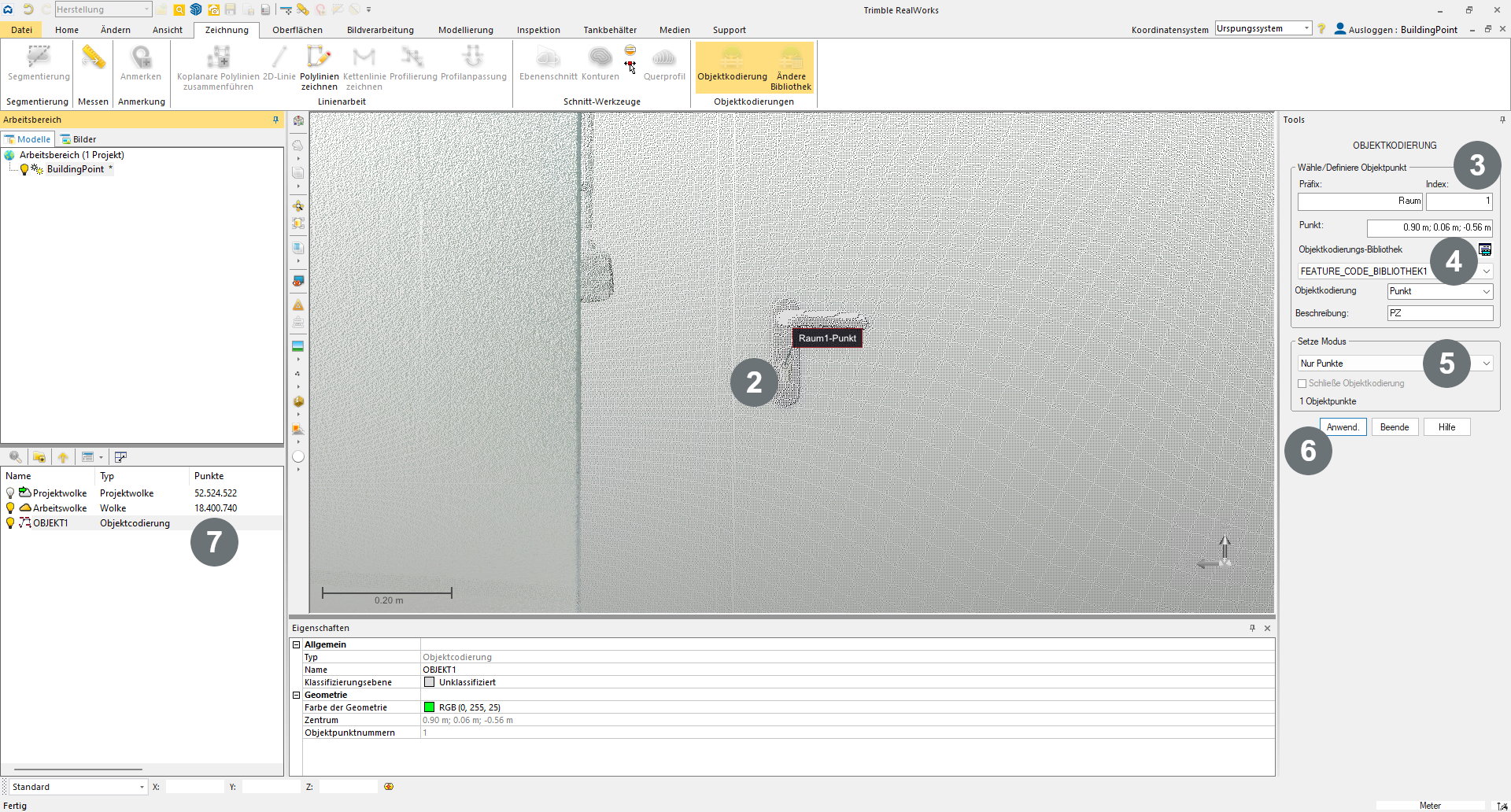Image resolution: width=1511 pixels, height=812 pixels.
Task: Click the Messen ruler icon
Action: (93, 58)
